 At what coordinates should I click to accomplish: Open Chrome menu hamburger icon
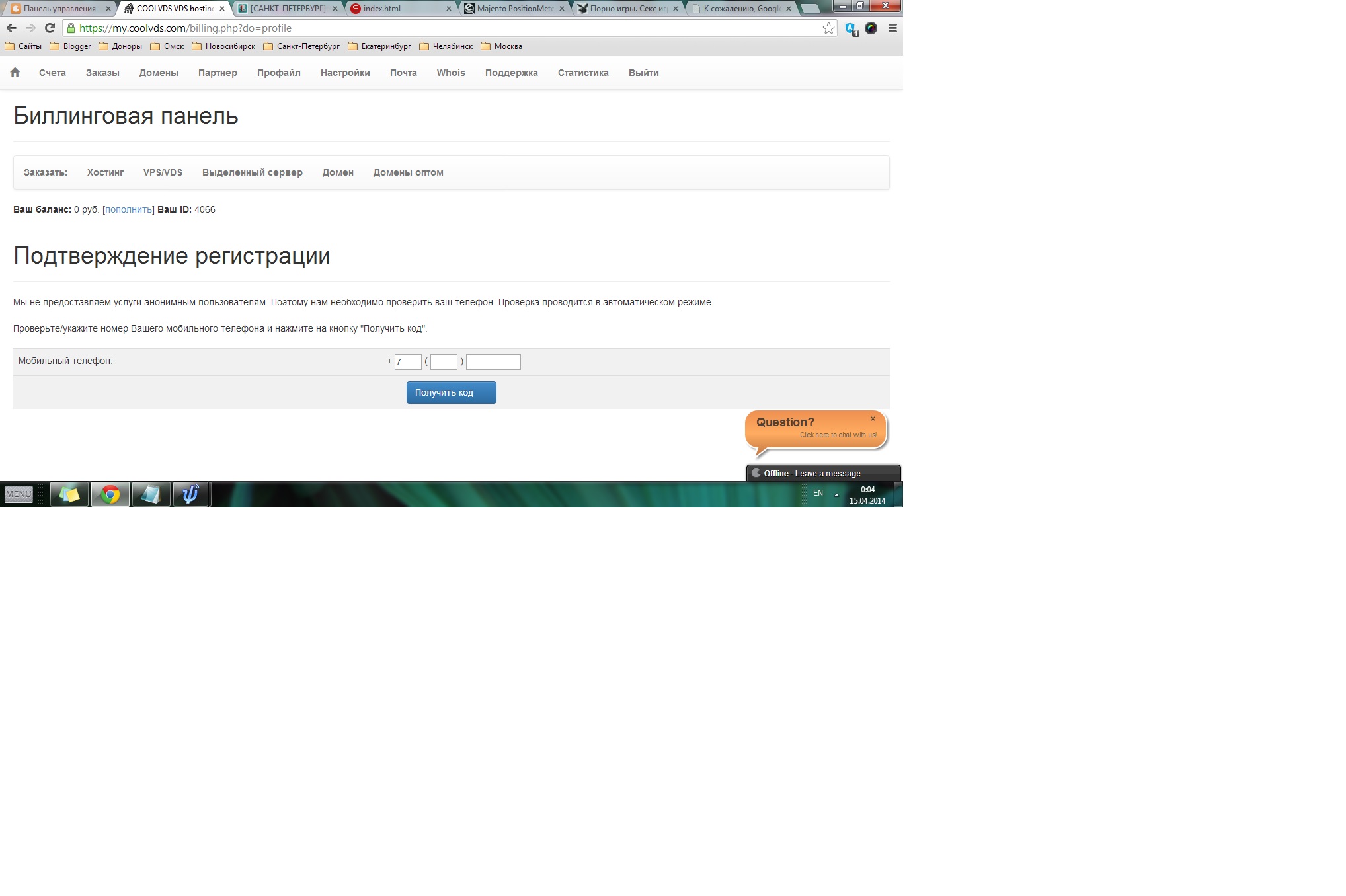point(892,28)
